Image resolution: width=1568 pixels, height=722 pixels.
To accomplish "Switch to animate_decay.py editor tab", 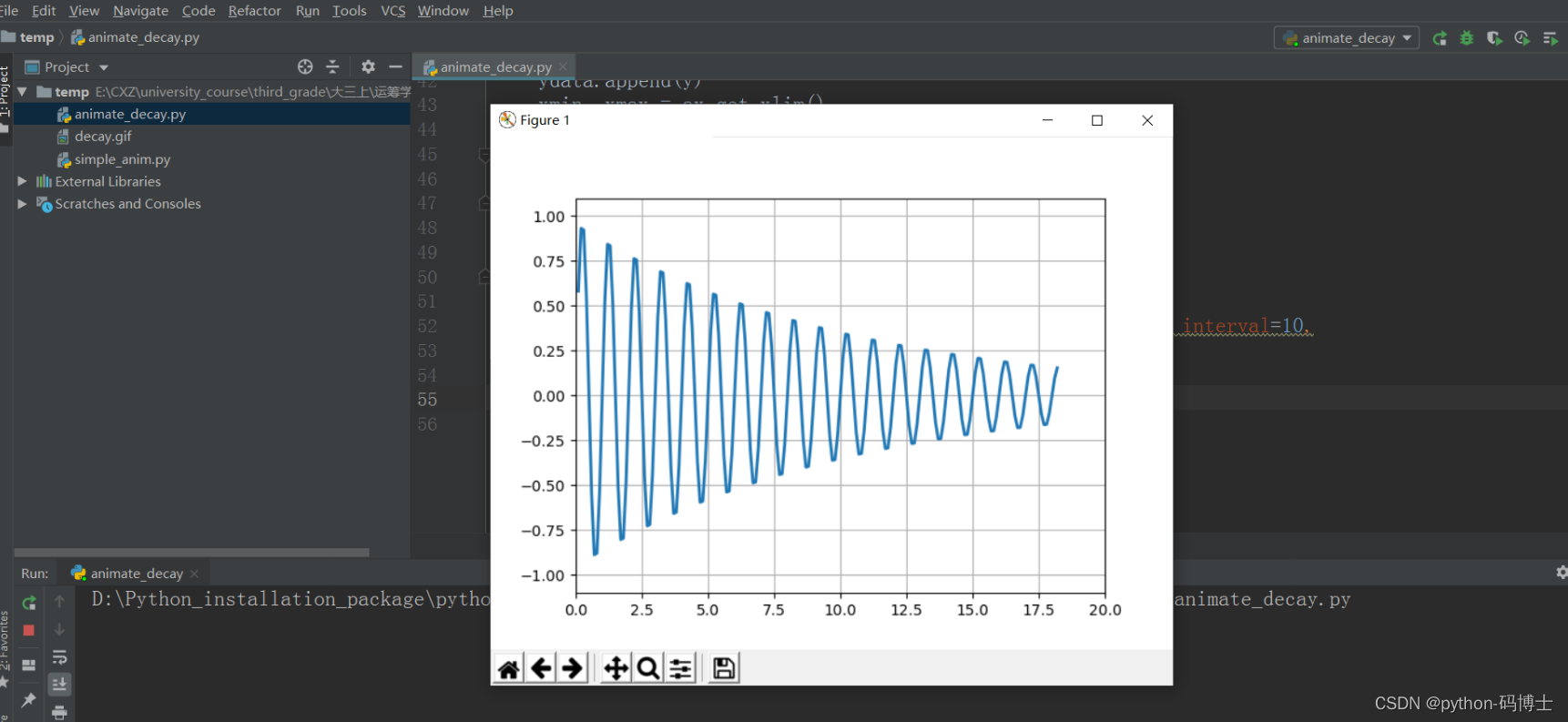I will (495, 67).
